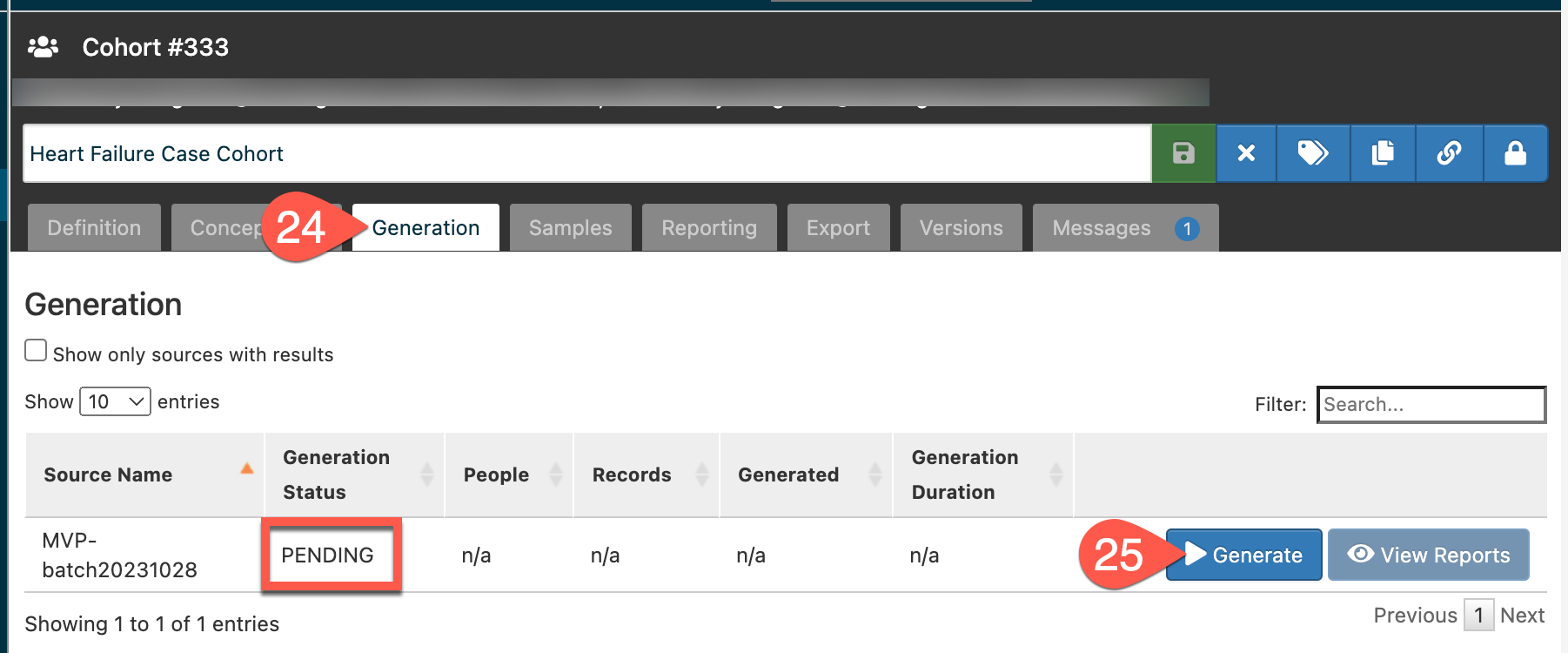The width and height of the screenshot is (1568, 653).
Task: Open the Versions tab
Action: point(962,228)
